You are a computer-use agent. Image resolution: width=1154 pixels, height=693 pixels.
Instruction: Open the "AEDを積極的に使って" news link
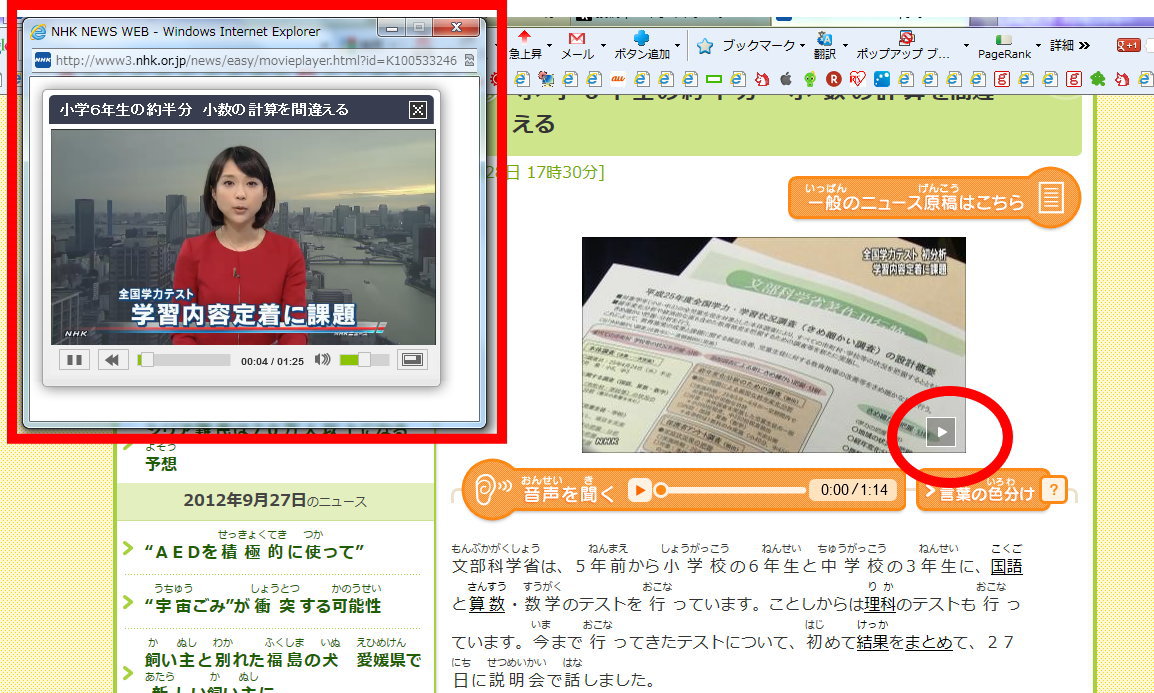point(255,552)
